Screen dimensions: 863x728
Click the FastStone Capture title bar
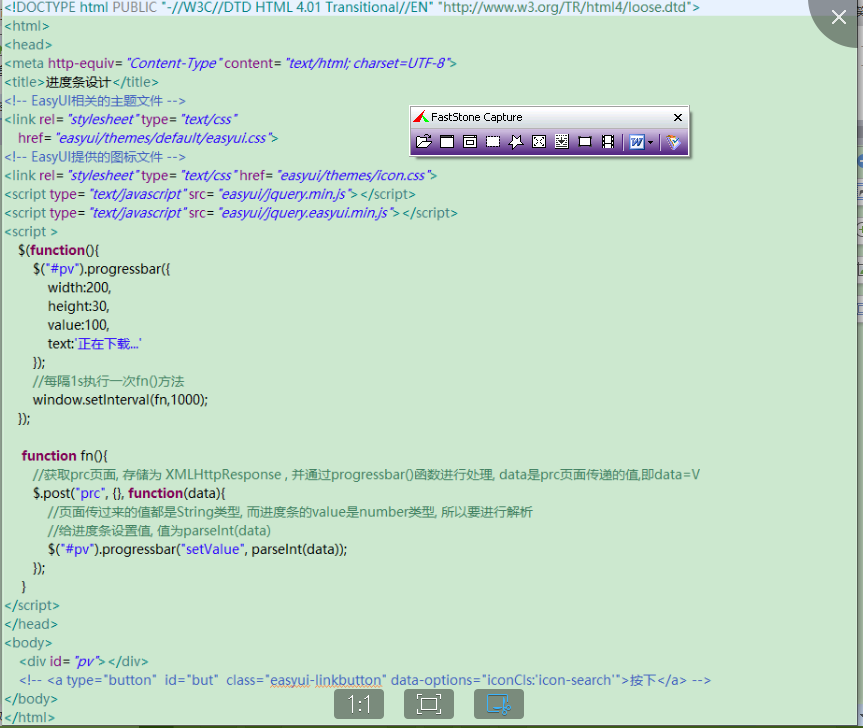[520, 117]
